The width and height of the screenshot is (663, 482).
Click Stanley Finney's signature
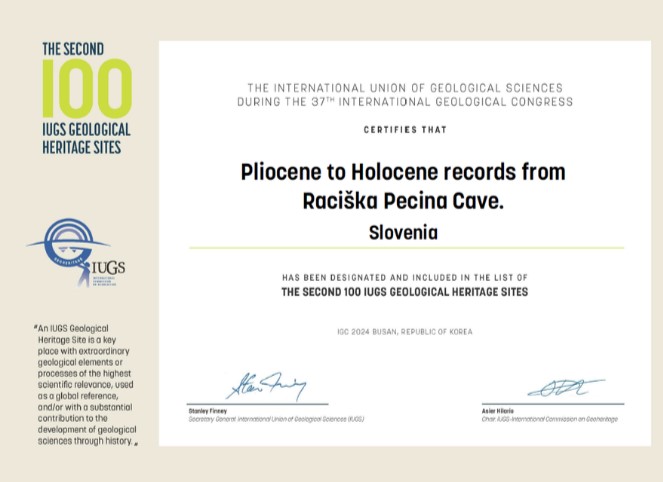point(266,386)
